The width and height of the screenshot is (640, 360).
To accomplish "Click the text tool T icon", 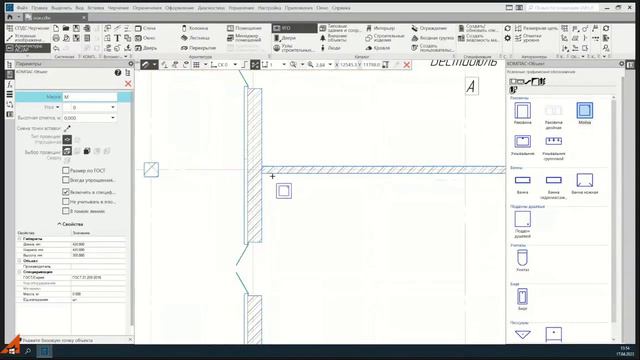I will click(x=118, y=38).
